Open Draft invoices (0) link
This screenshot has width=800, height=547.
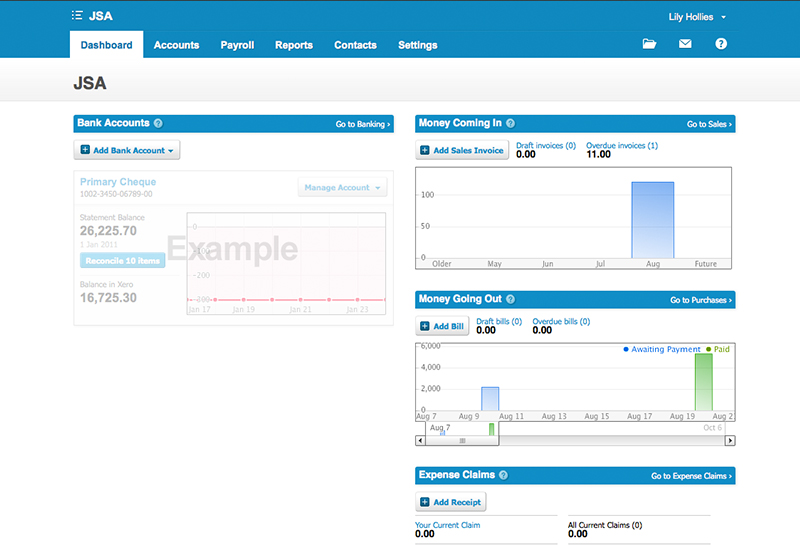546,145
